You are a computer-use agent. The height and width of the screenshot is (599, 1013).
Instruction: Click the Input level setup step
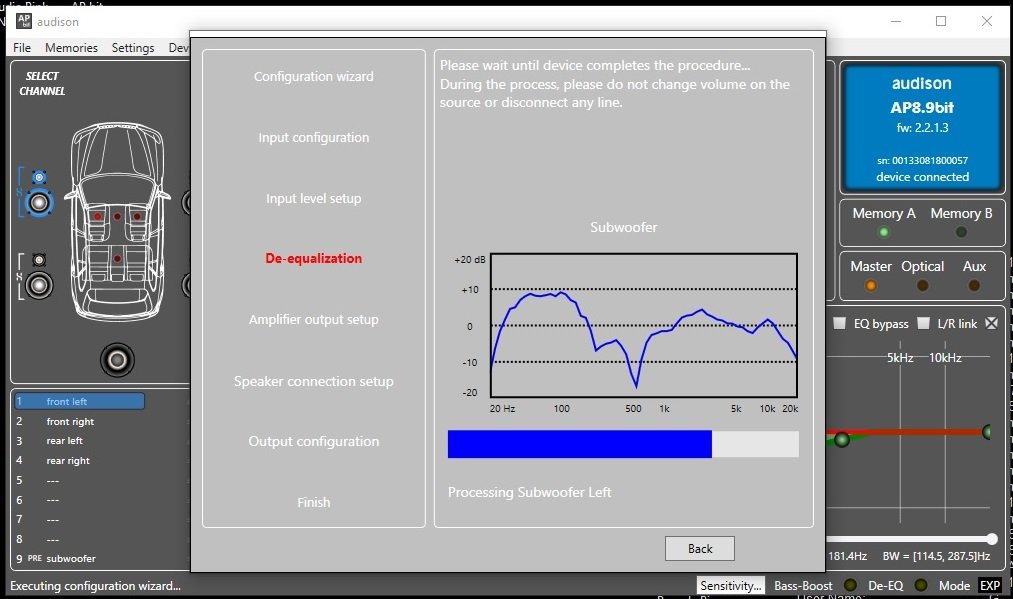(313, 198)
